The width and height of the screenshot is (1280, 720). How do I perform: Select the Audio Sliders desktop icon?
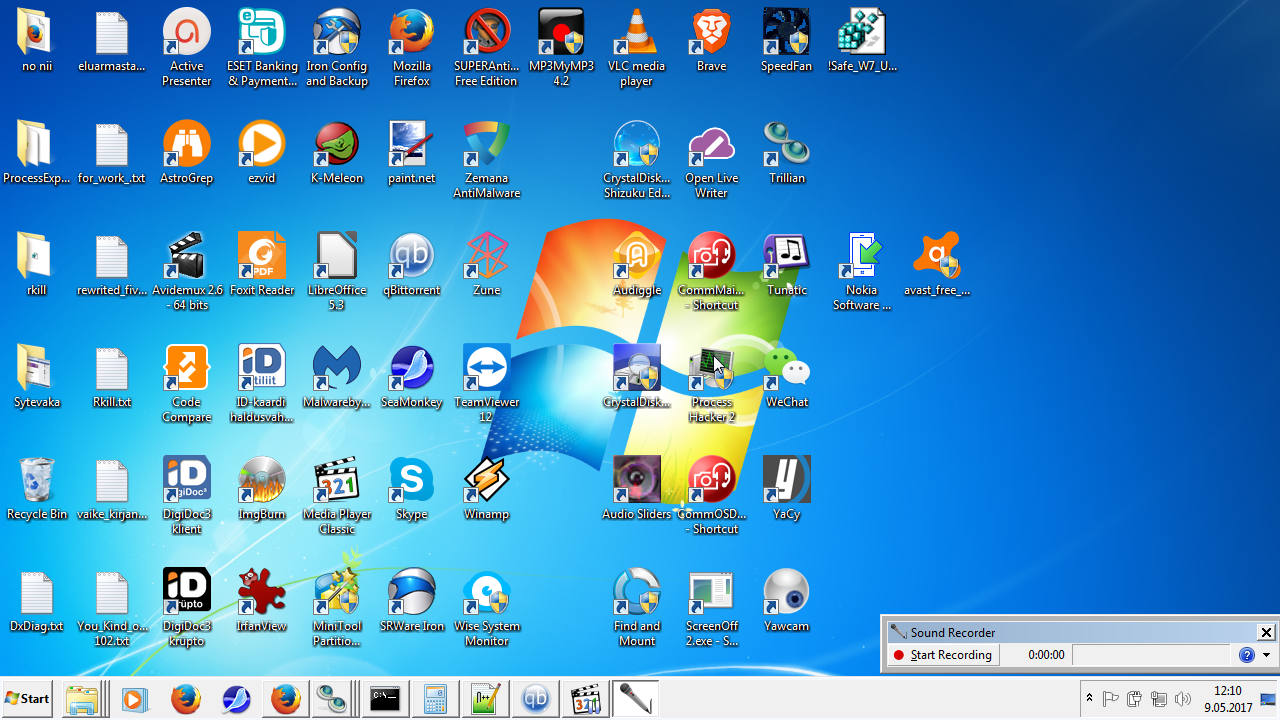click(637, 489)
